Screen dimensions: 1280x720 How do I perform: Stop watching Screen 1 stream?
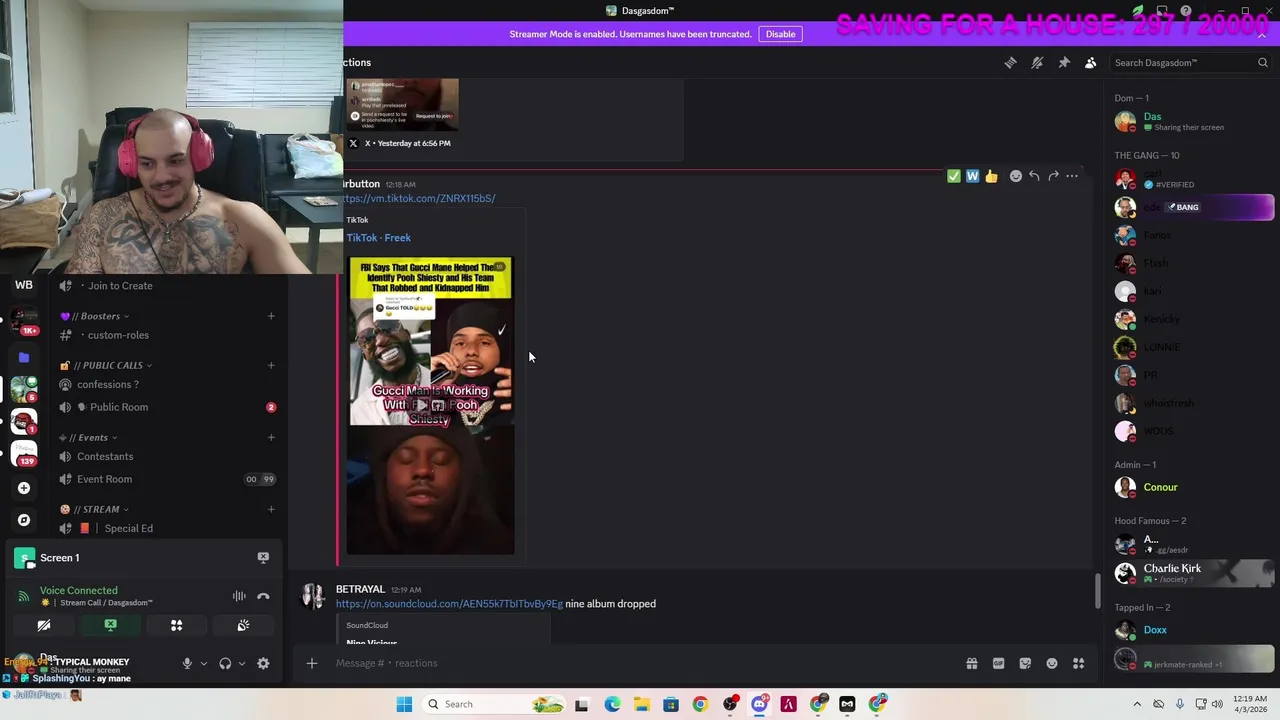263,557
